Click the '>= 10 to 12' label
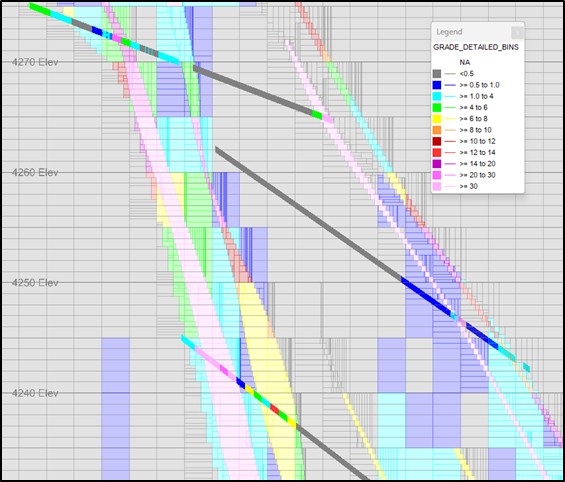565x482 pixels. coord(477,141)
